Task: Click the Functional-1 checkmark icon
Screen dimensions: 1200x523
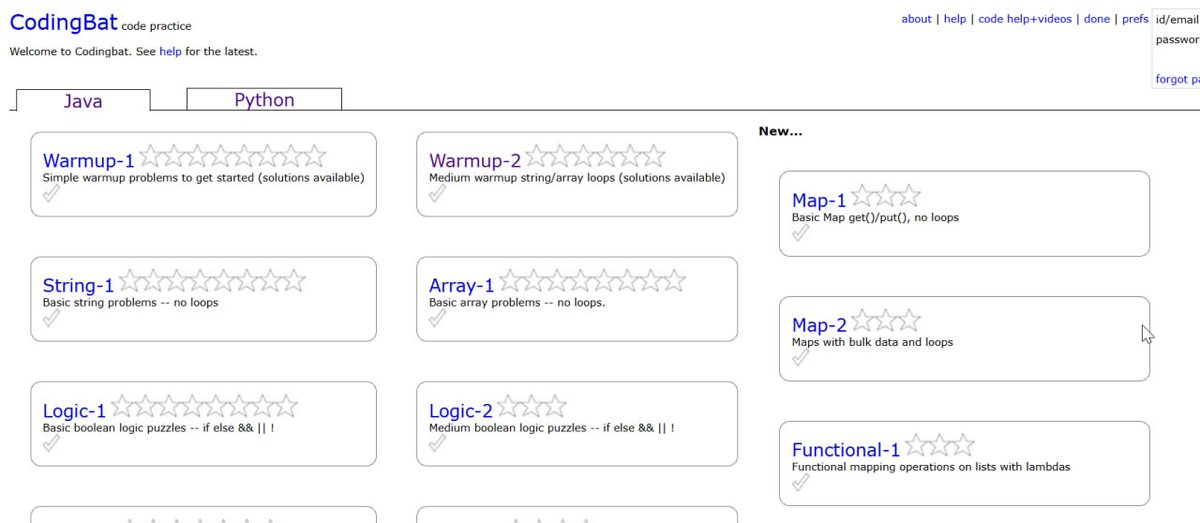Action: pos(800,483)
